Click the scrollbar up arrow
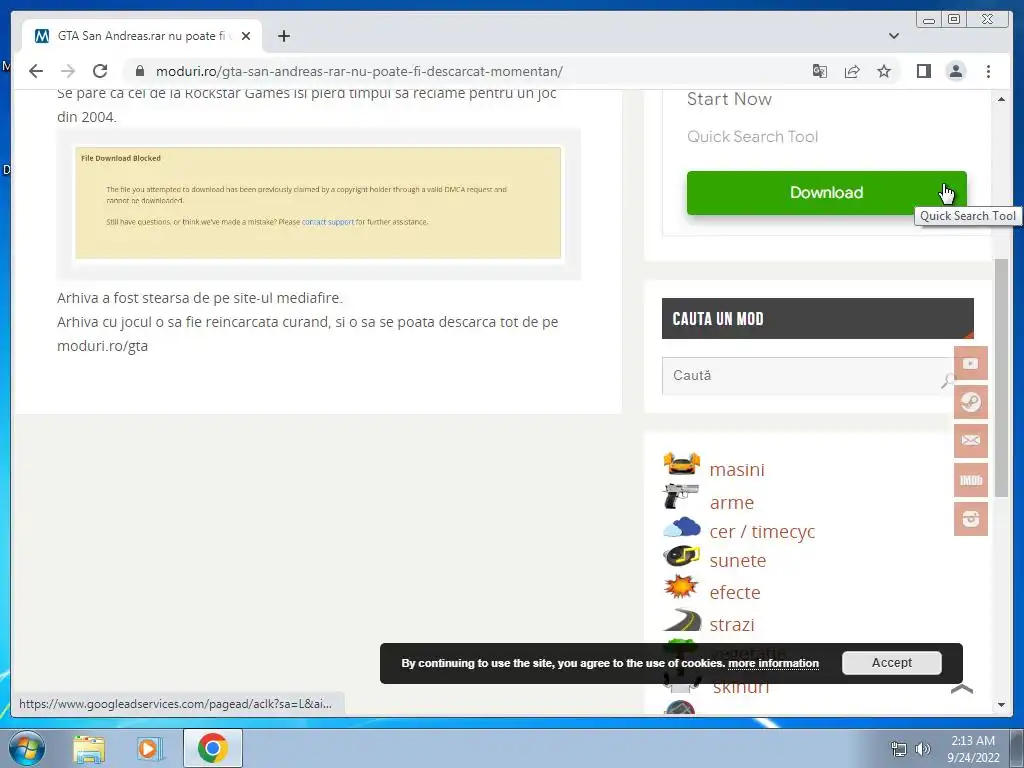 pyautogui.click(x=1001, y=99)
